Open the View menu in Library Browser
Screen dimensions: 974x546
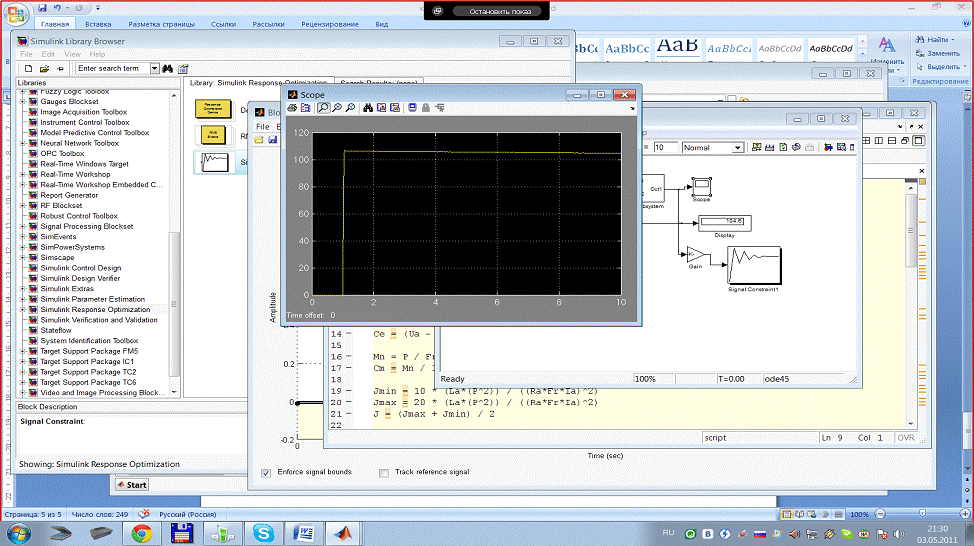72,54
